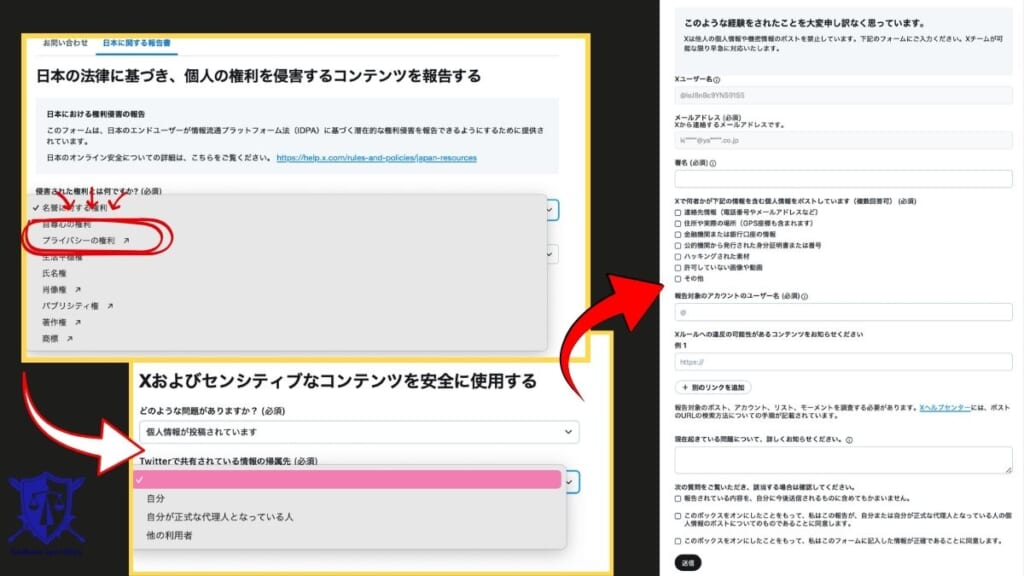Click info icon next to 現在起きている問題 question
Viewport: 1024px width, 576px height.
click(x=849, y=439)
